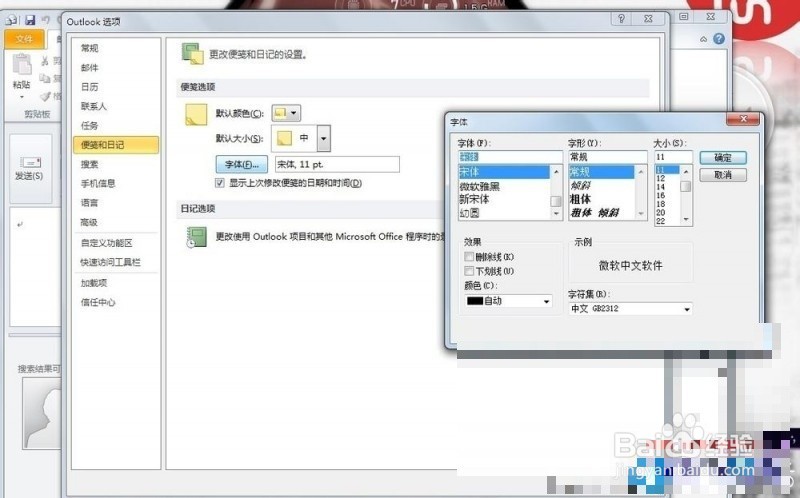
Task: Click the green journal icon in 日记选项
Action: (196, 237)
